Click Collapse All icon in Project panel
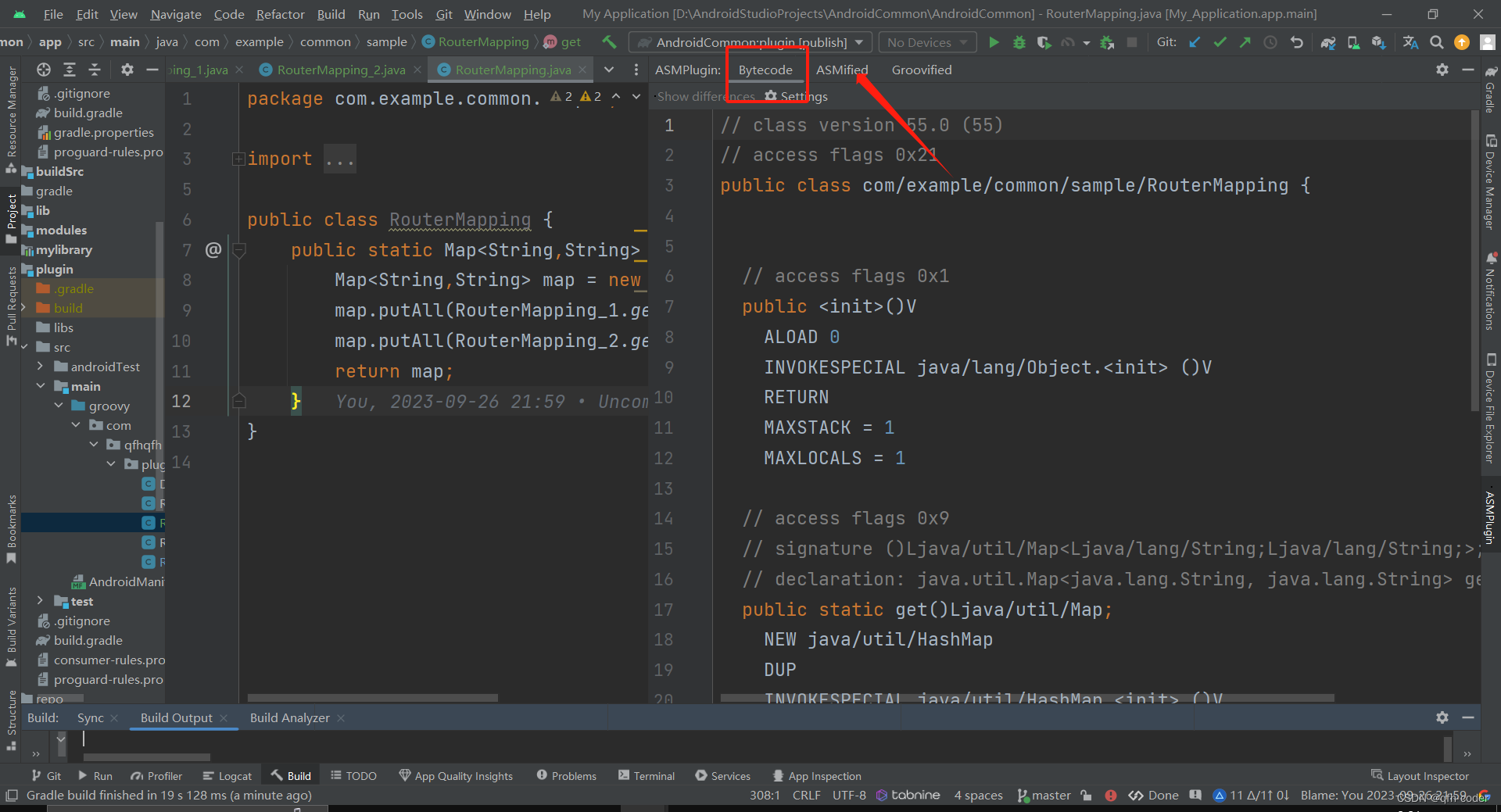The image size is (1501, 812). pos(95,70)
